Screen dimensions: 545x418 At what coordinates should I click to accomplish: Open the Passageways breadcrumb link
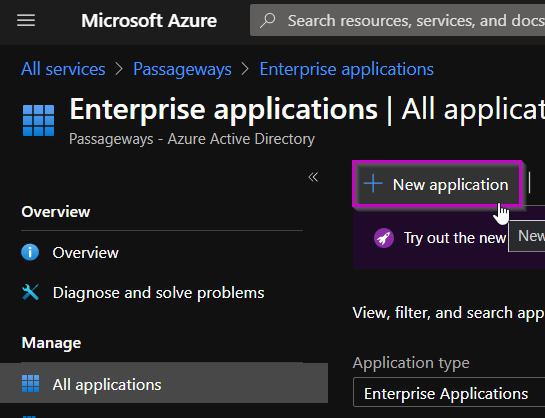point(182,69)
